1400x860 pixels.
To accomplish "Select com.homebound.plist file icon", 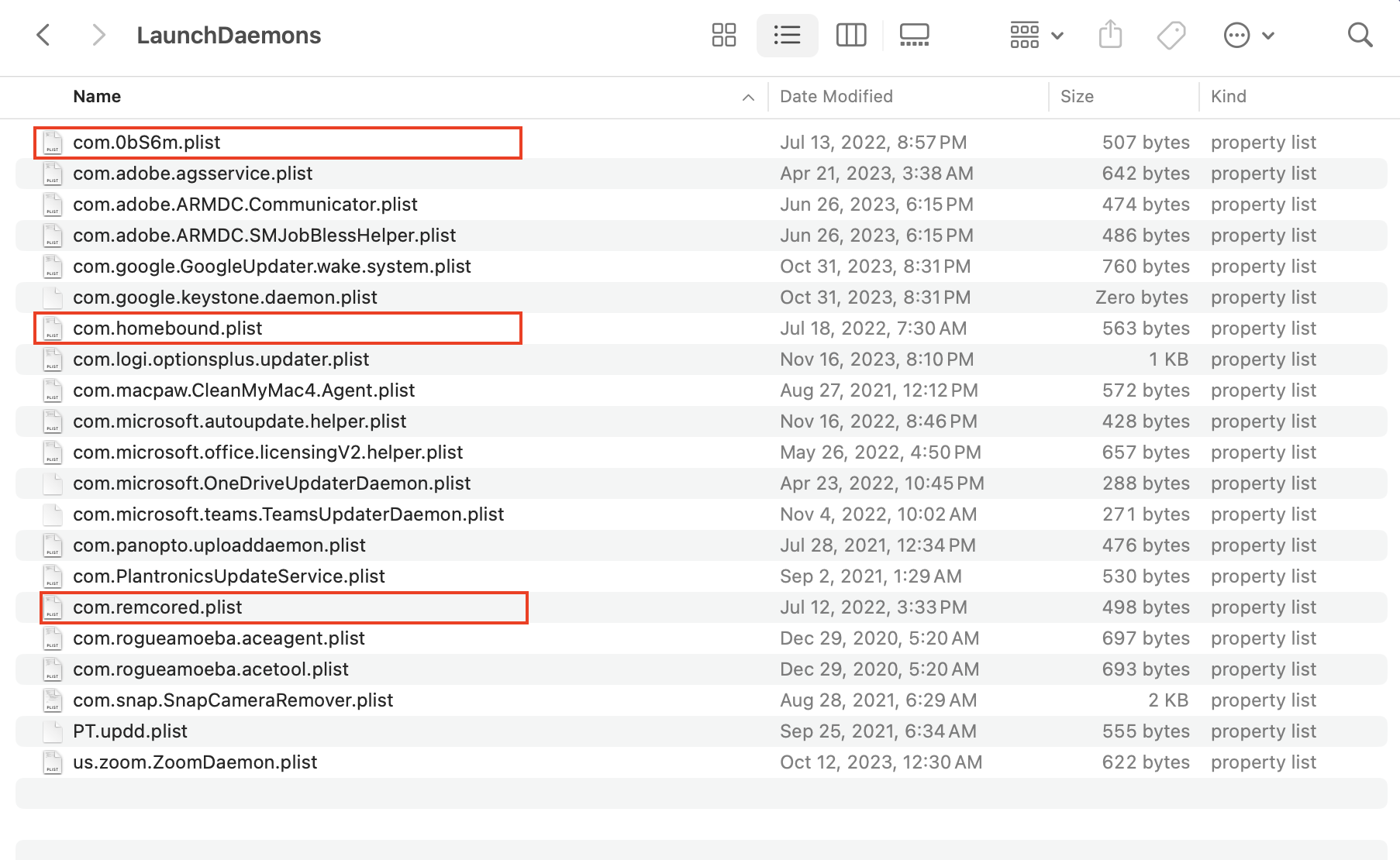I will tap(53, 329).
